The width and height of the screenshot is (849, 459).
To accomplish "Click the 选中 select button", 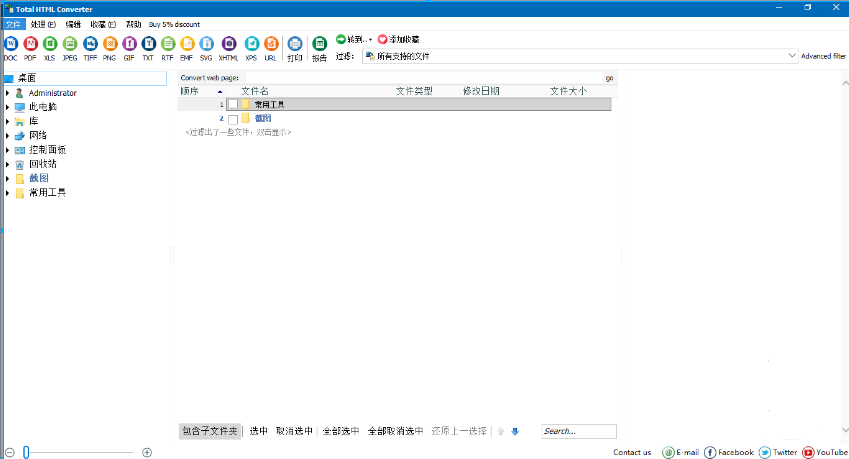I will click(258, 431).
